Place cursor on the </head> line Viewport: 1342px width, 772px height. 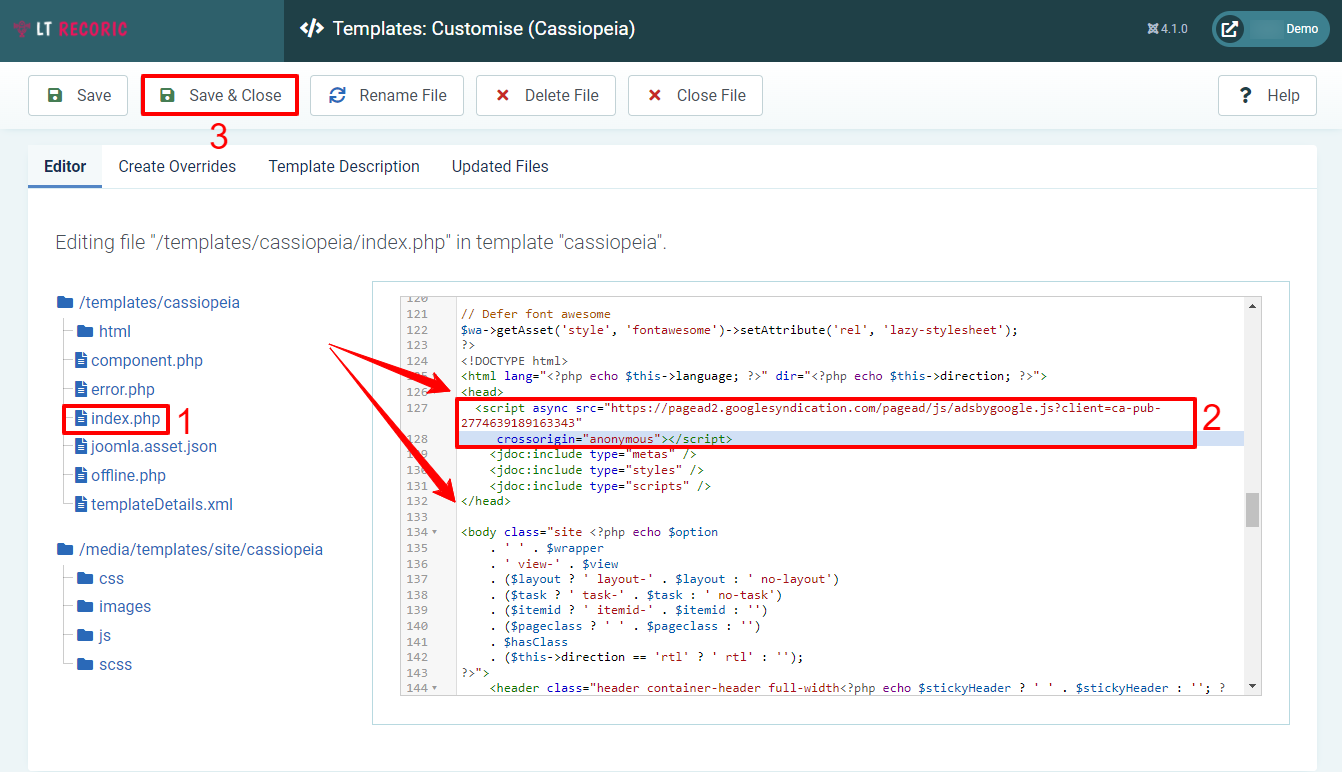486,501
